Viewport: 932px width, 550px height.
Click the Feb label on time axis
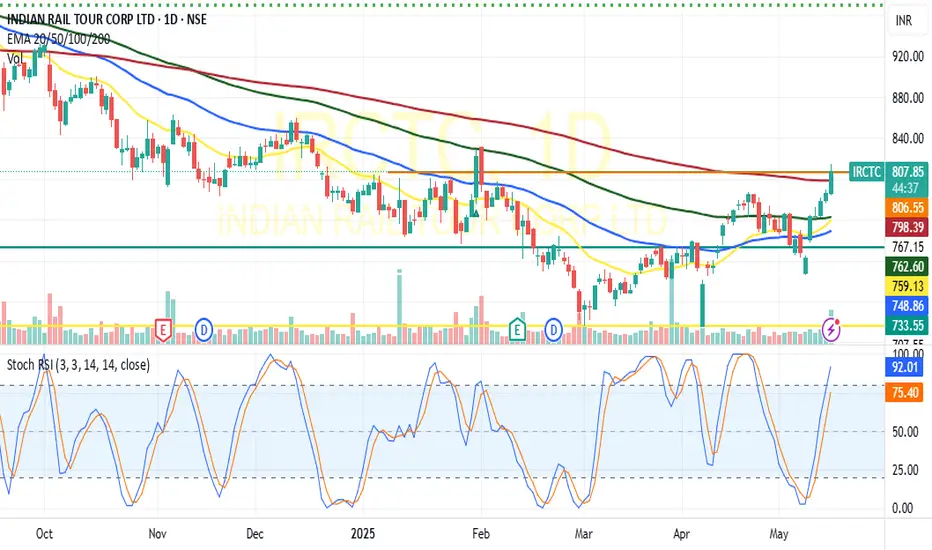(x=481, y=533)
